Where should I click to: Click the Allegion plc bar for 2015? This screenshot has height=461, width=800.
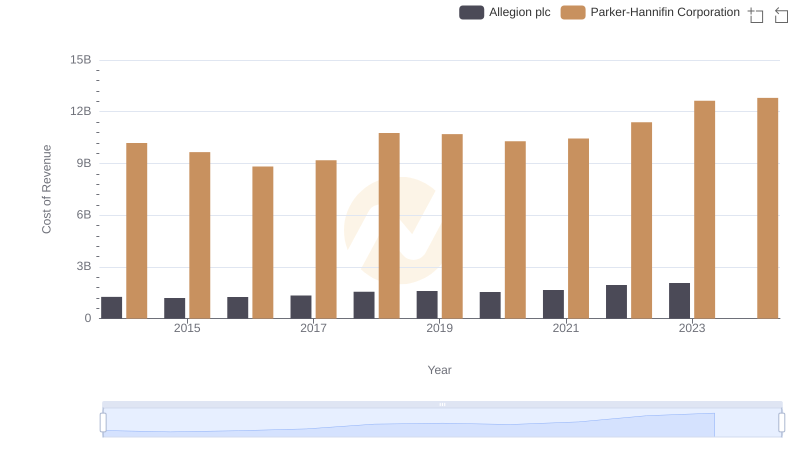point(174,309)
